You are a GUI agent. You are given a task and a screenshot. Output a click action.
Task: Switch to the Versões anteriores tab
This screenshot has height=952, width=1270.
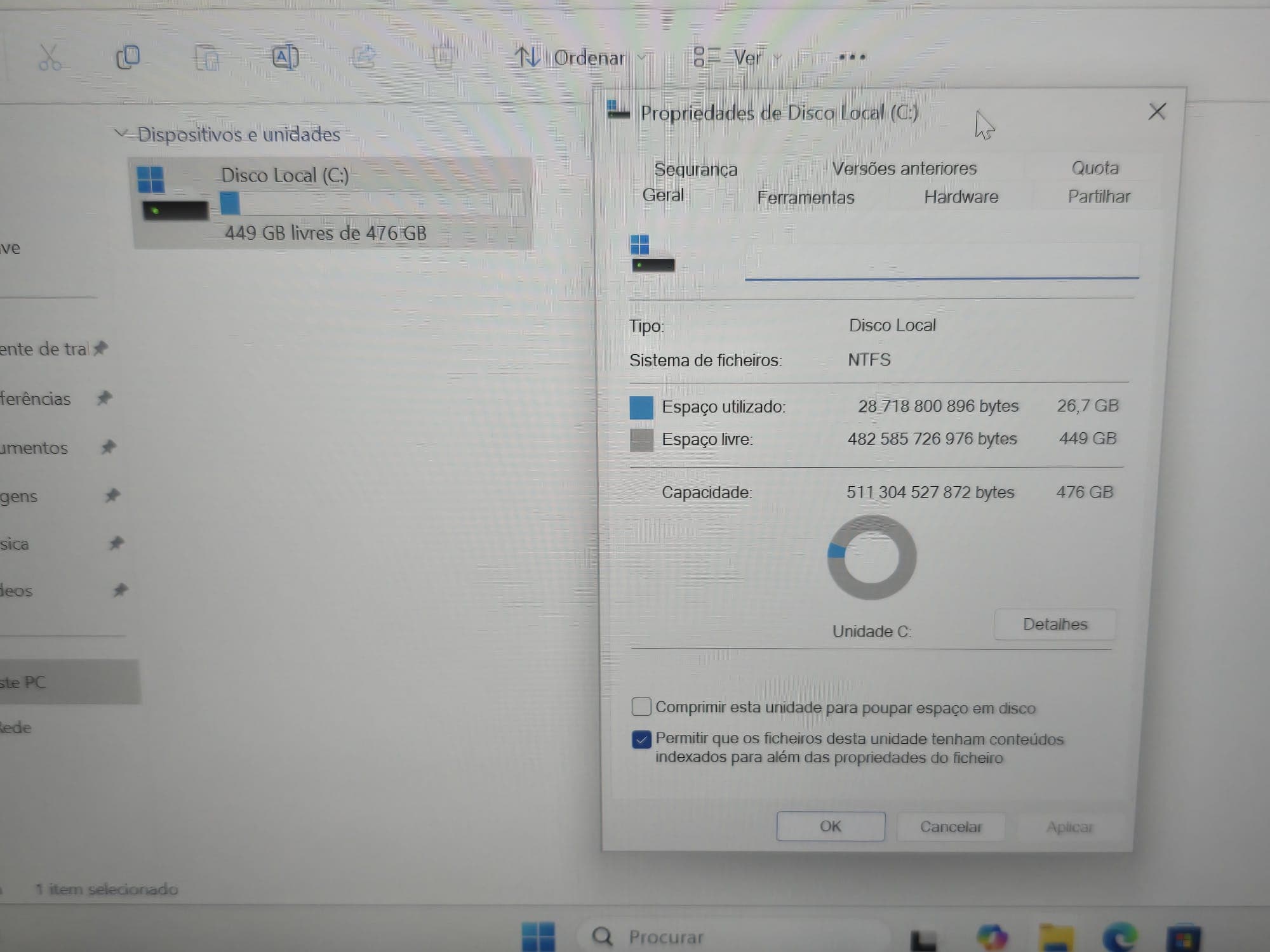coord(904,168)
